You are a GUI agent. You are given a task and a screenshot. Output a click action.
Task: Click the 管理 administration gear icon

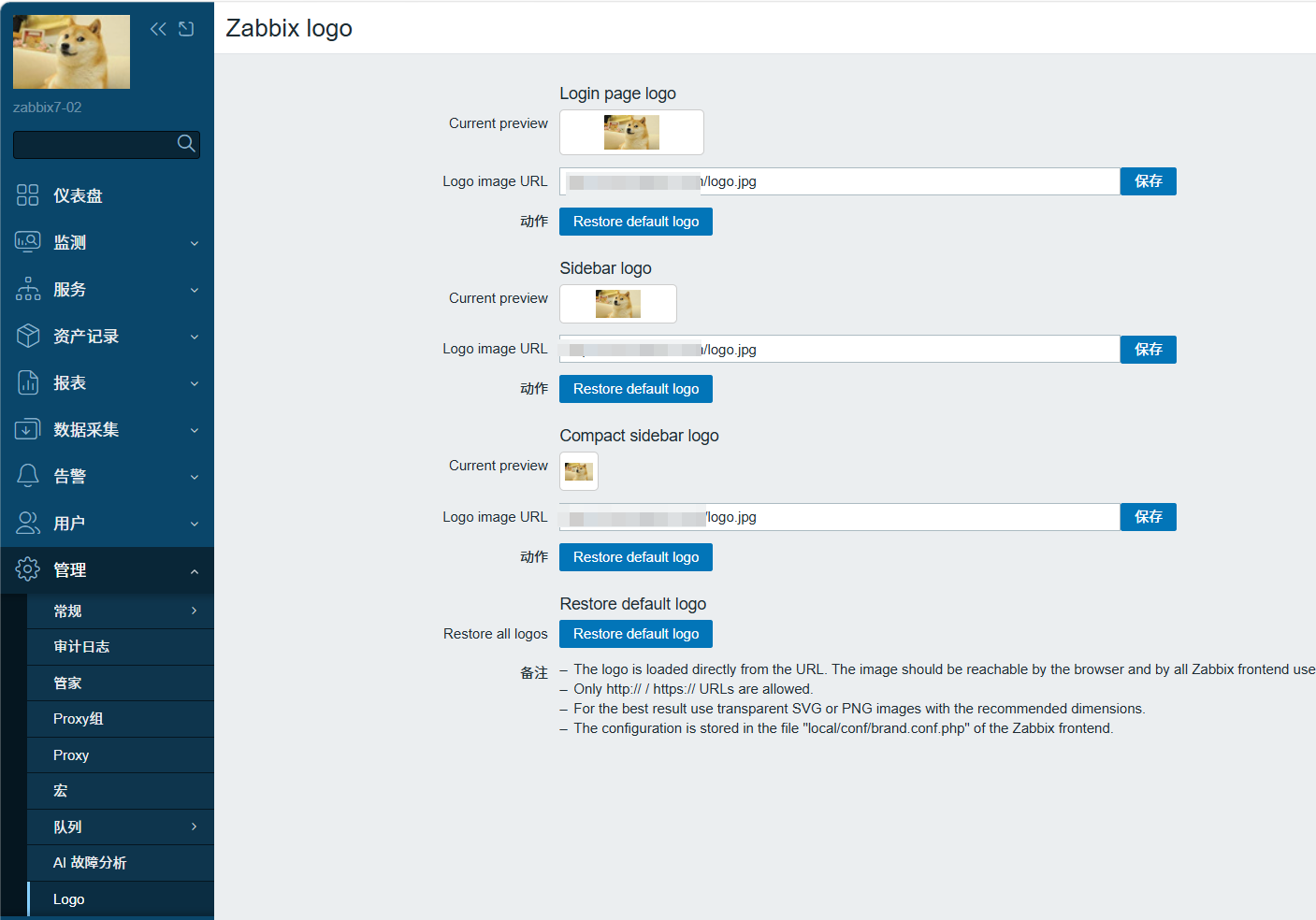pos(28,568)
